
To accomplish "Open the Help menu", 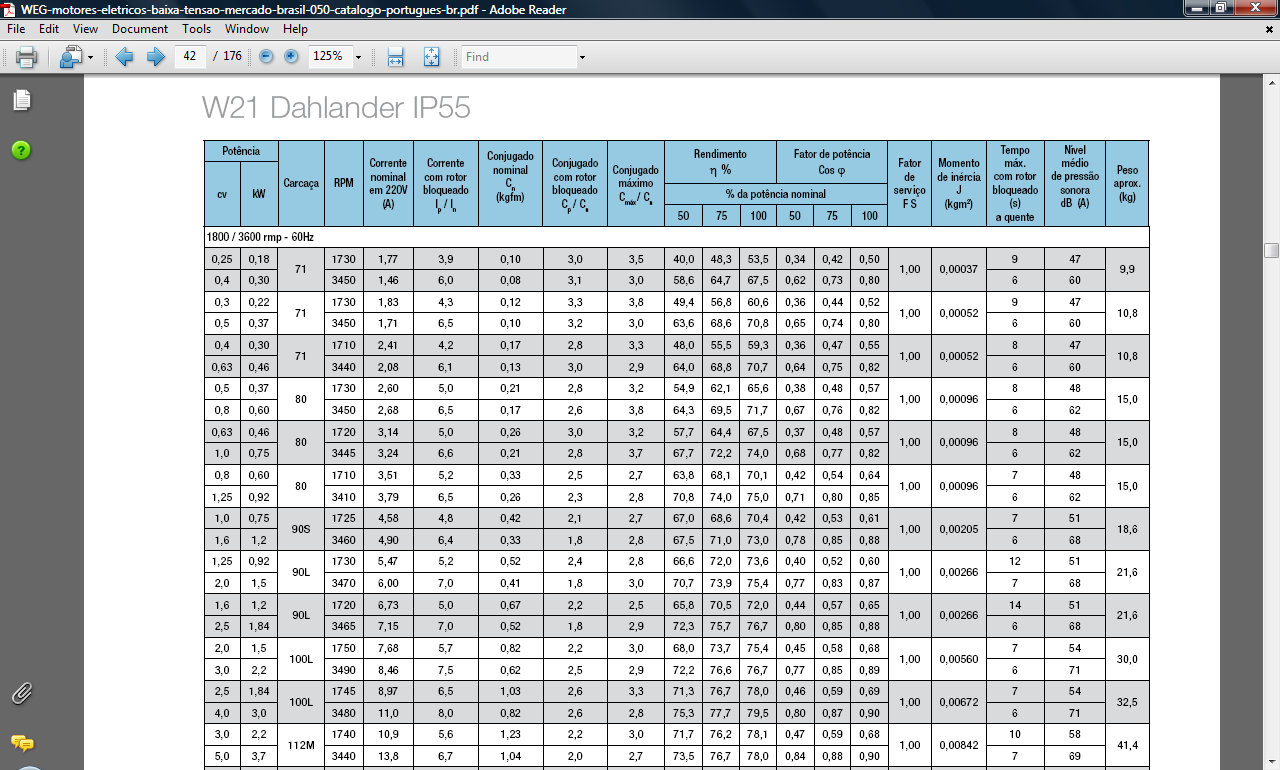I will (295, 29).
